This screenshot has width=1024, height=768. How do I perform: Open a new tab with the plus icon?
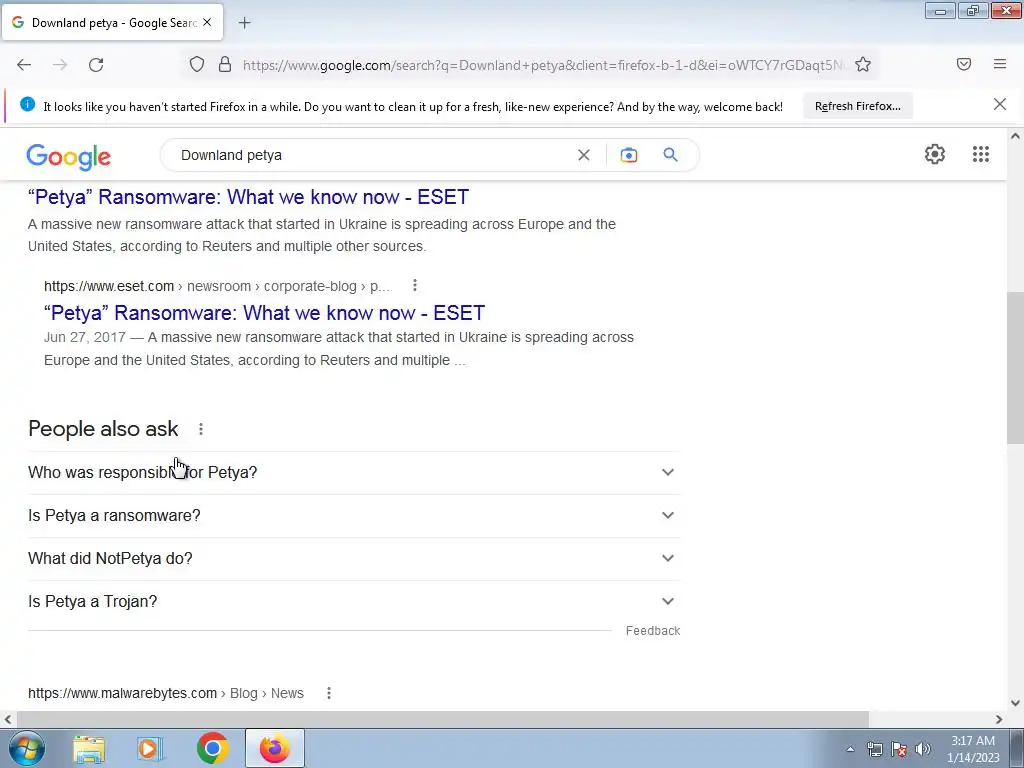[x=244, y=23]
